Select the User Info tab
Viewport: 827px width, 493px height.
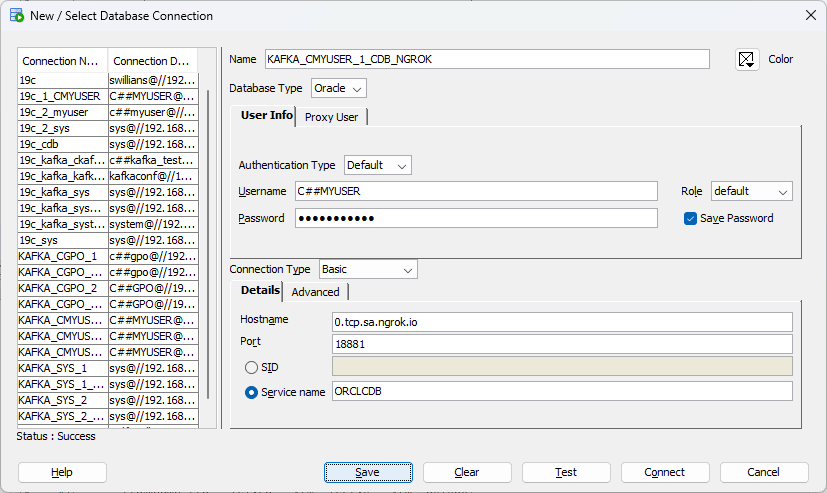tap(266, 116)
